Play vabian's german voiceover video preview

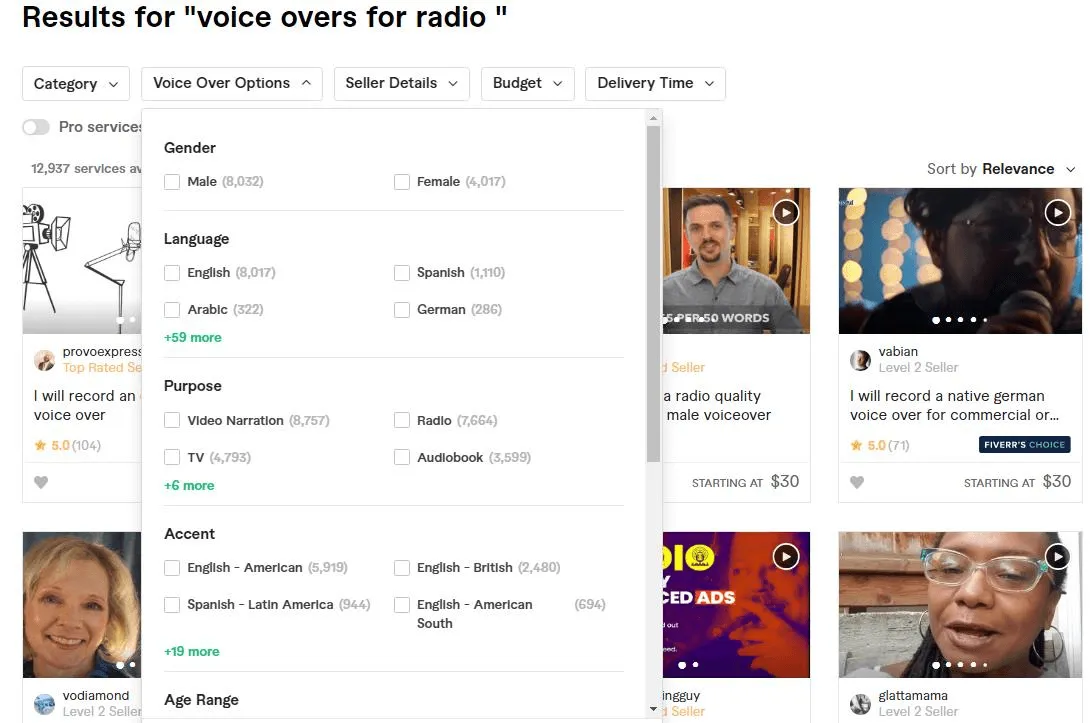tap(1057, 212)
